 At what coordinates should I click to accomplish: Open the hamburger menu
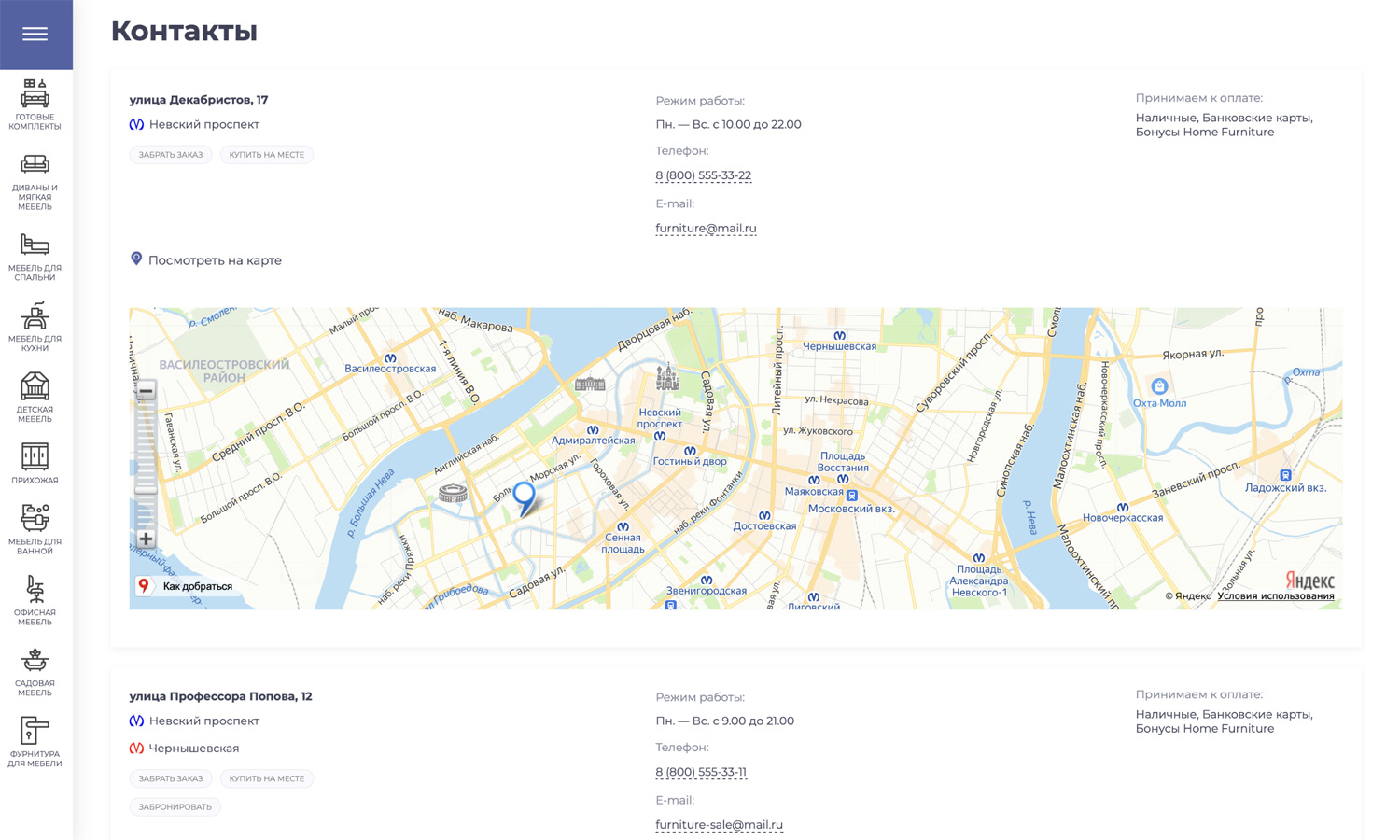pos(35,35)
